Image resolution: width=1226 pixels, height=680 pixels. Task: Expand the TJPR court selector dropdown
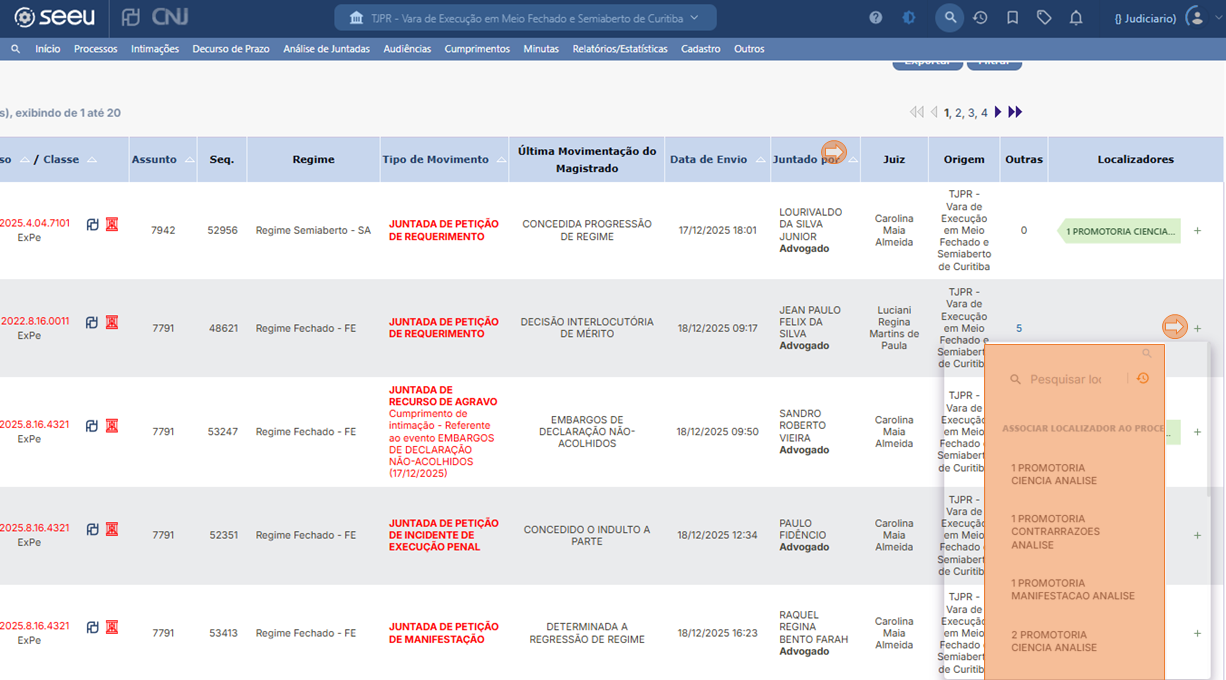525,18
